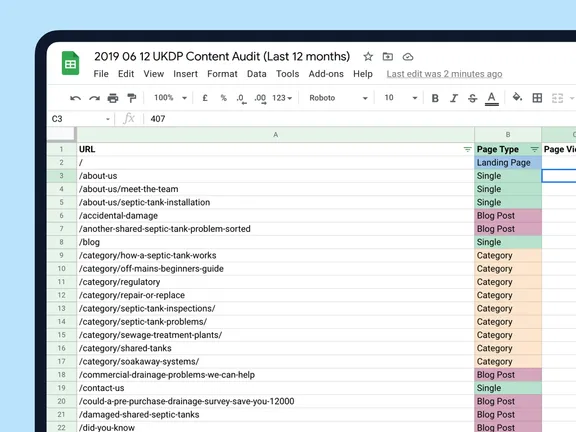Click the undo arrow
Image resolution: width=576 pixels, height=432 pixels.
(75, 98)
